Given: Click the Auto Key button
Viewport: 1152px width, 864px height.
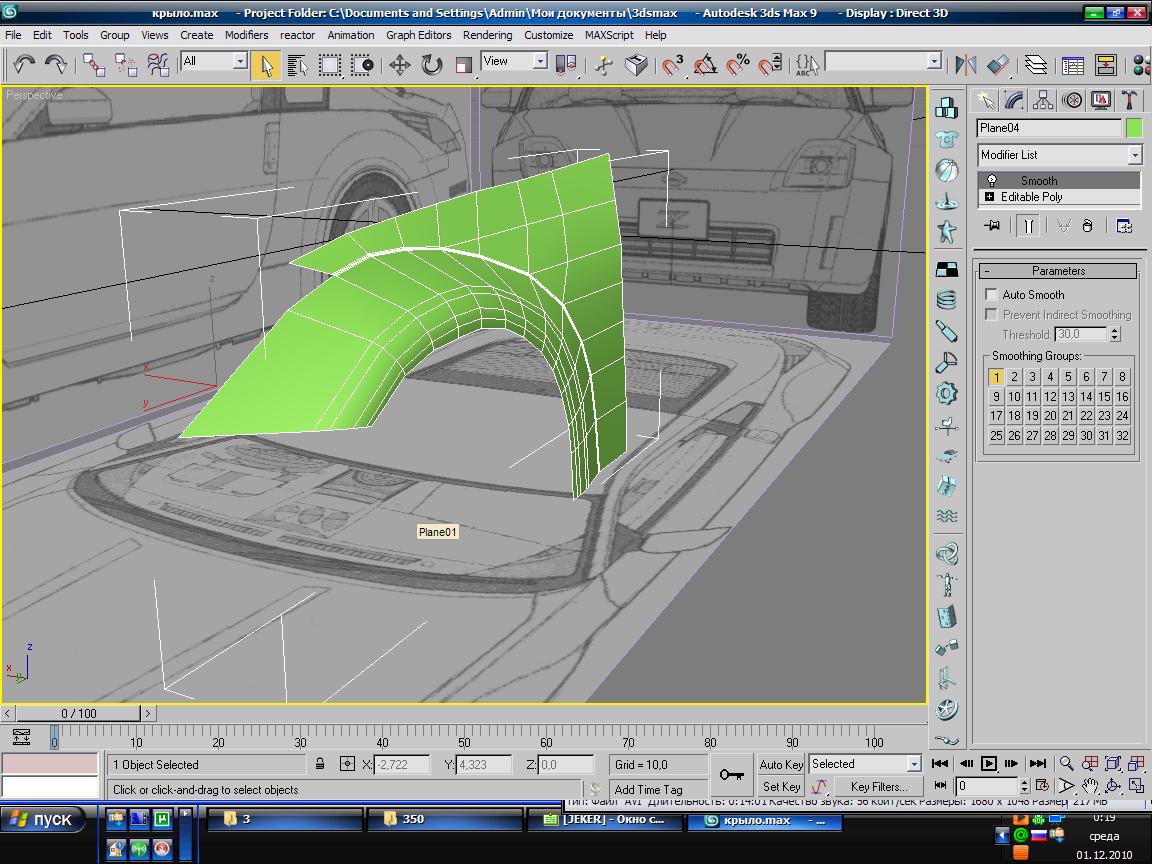Looking at the screenshot, I should coord(781,765).
